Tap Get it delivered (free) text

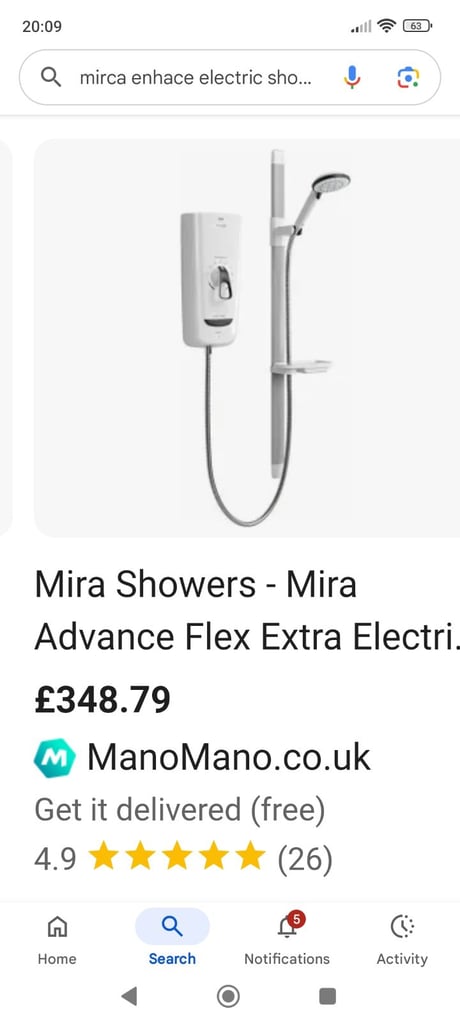(x=180, y=810)
